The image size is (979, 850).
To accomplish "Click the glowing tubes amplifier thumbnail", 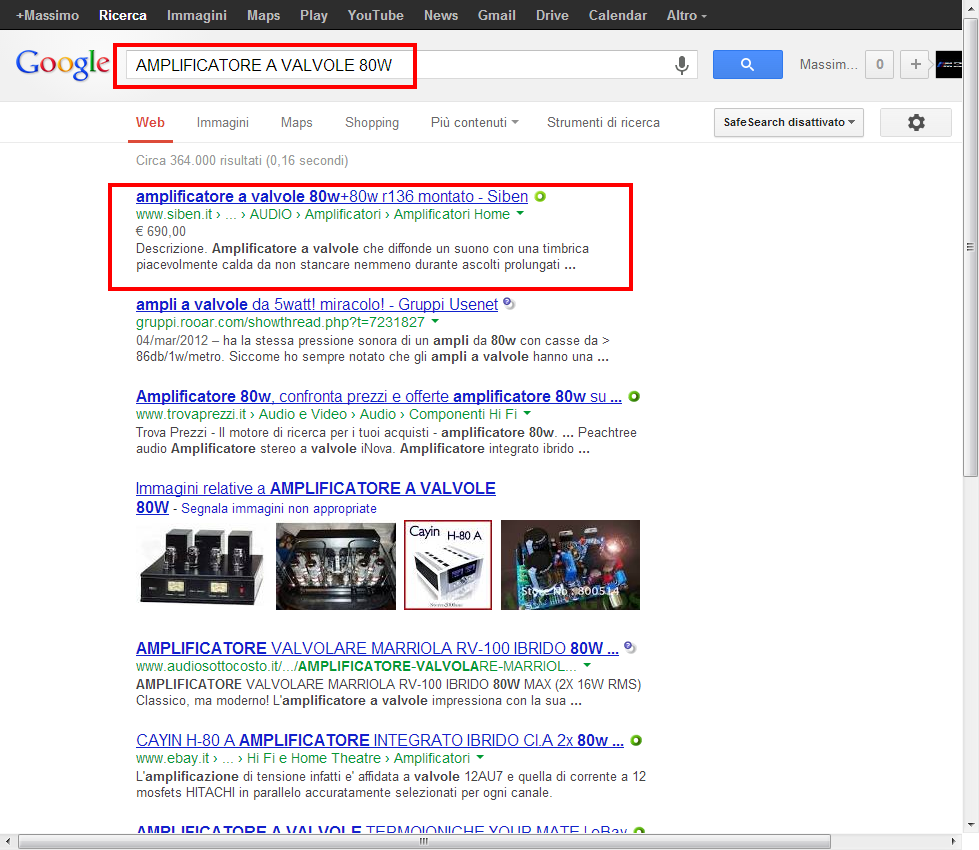I will tap(336, 565).
